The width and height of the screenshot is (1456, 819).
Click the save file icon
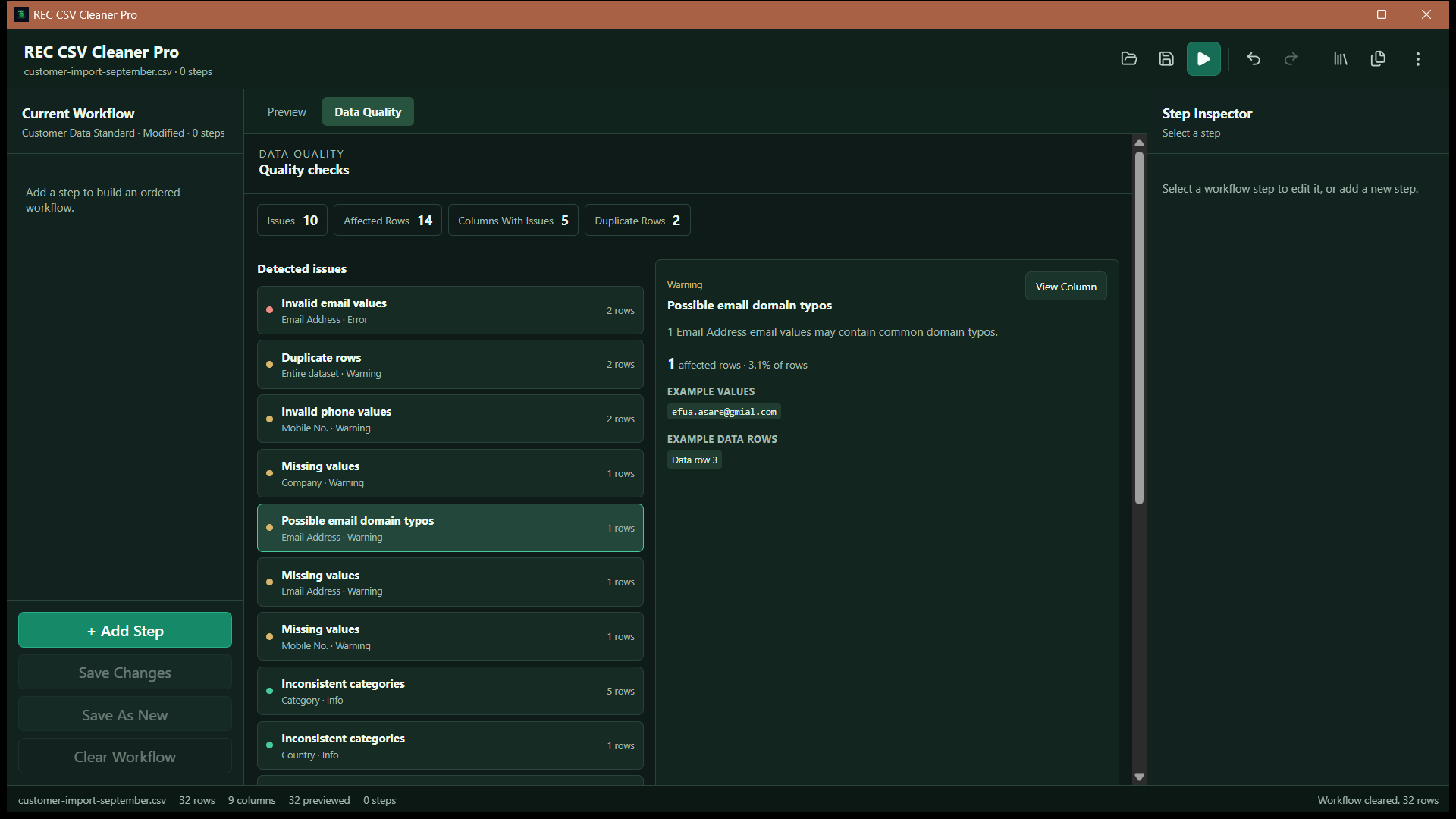pos(1166,59)
